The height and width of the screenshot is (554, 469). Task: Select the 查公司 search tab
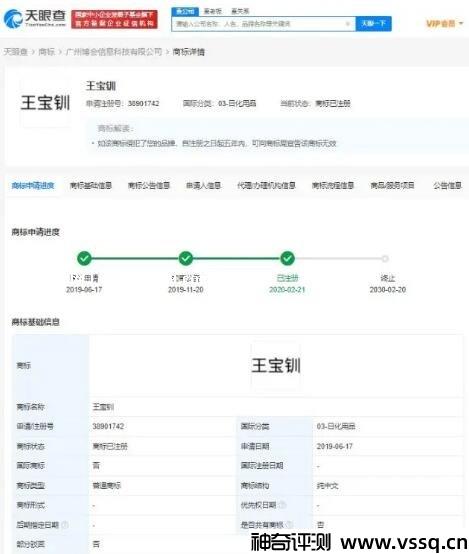pos(185,11)
